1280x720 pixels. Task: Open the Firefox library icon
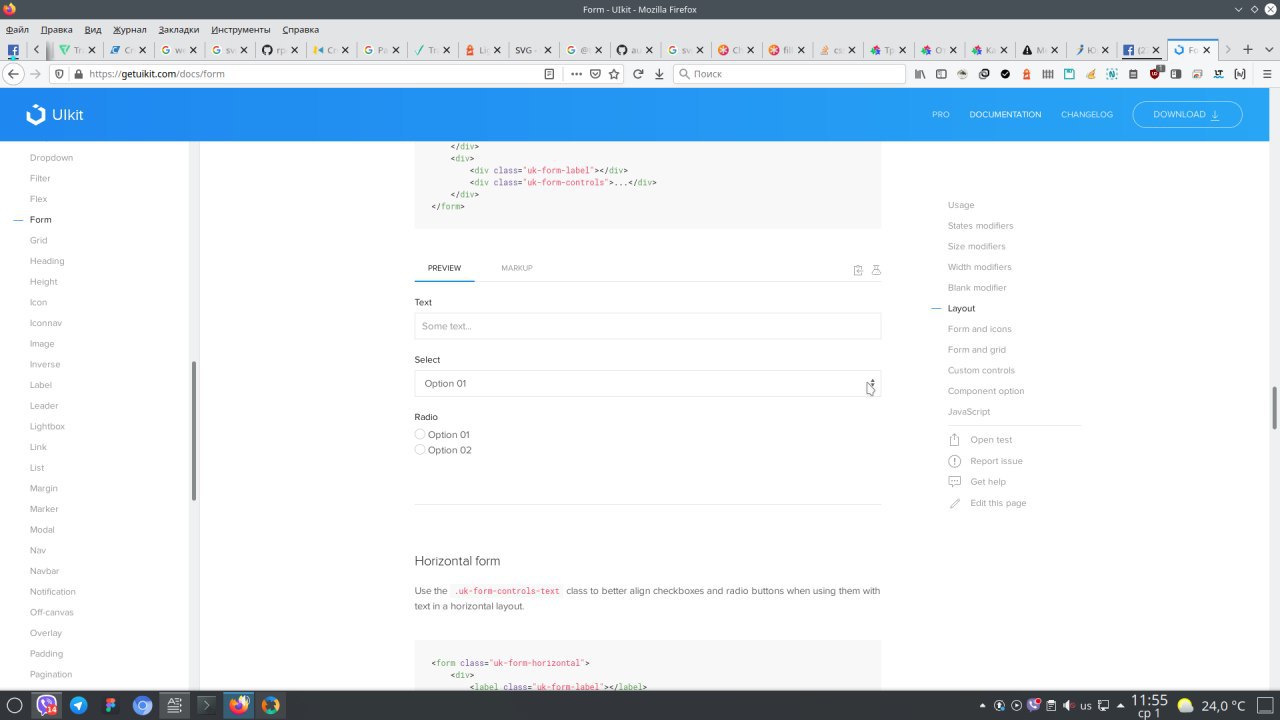[x=919, y=74]
